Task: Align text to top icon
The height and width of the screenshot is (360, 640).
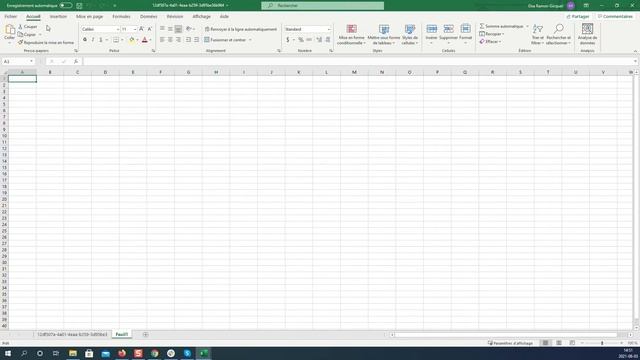Action: click(162, 29)
